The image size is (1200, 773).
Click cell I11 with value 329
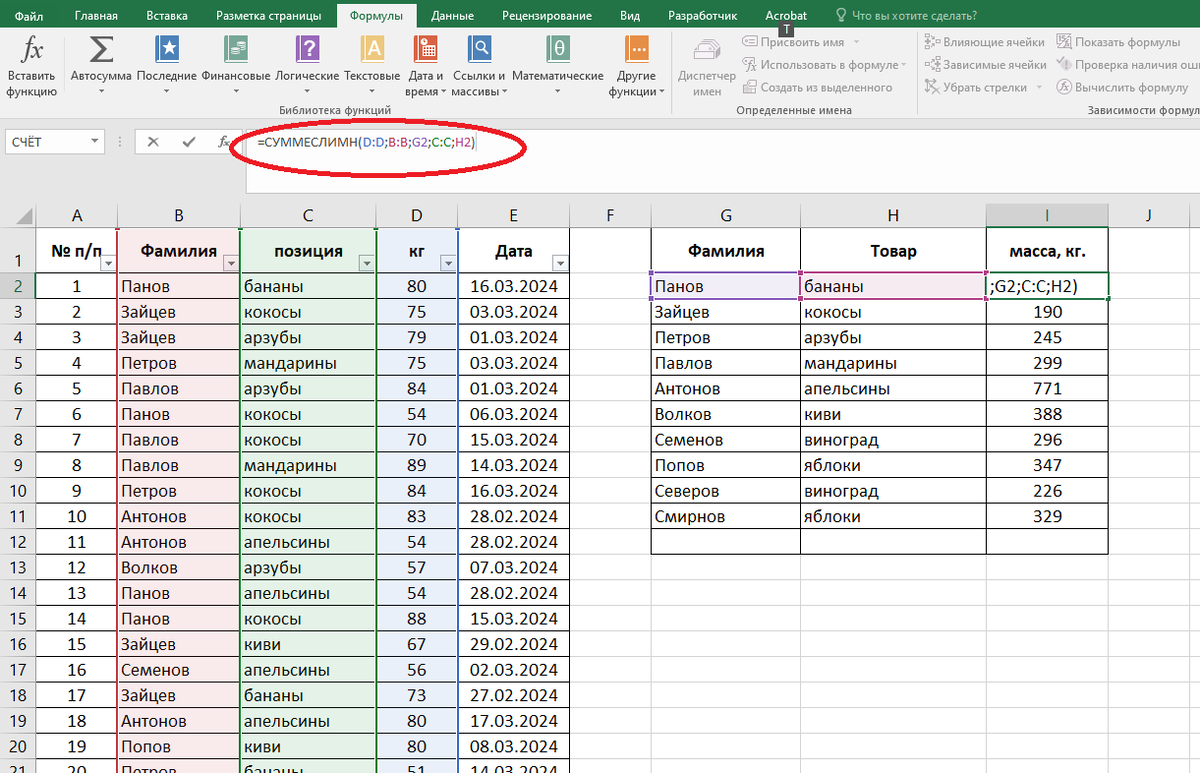click(x=1047, y=516)
